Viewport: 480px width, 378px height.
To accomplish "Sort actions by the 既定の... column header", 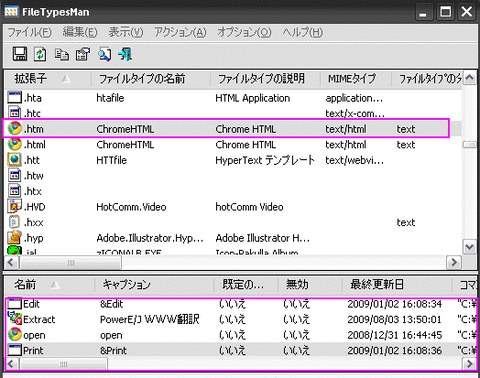I will click(246, 285).
